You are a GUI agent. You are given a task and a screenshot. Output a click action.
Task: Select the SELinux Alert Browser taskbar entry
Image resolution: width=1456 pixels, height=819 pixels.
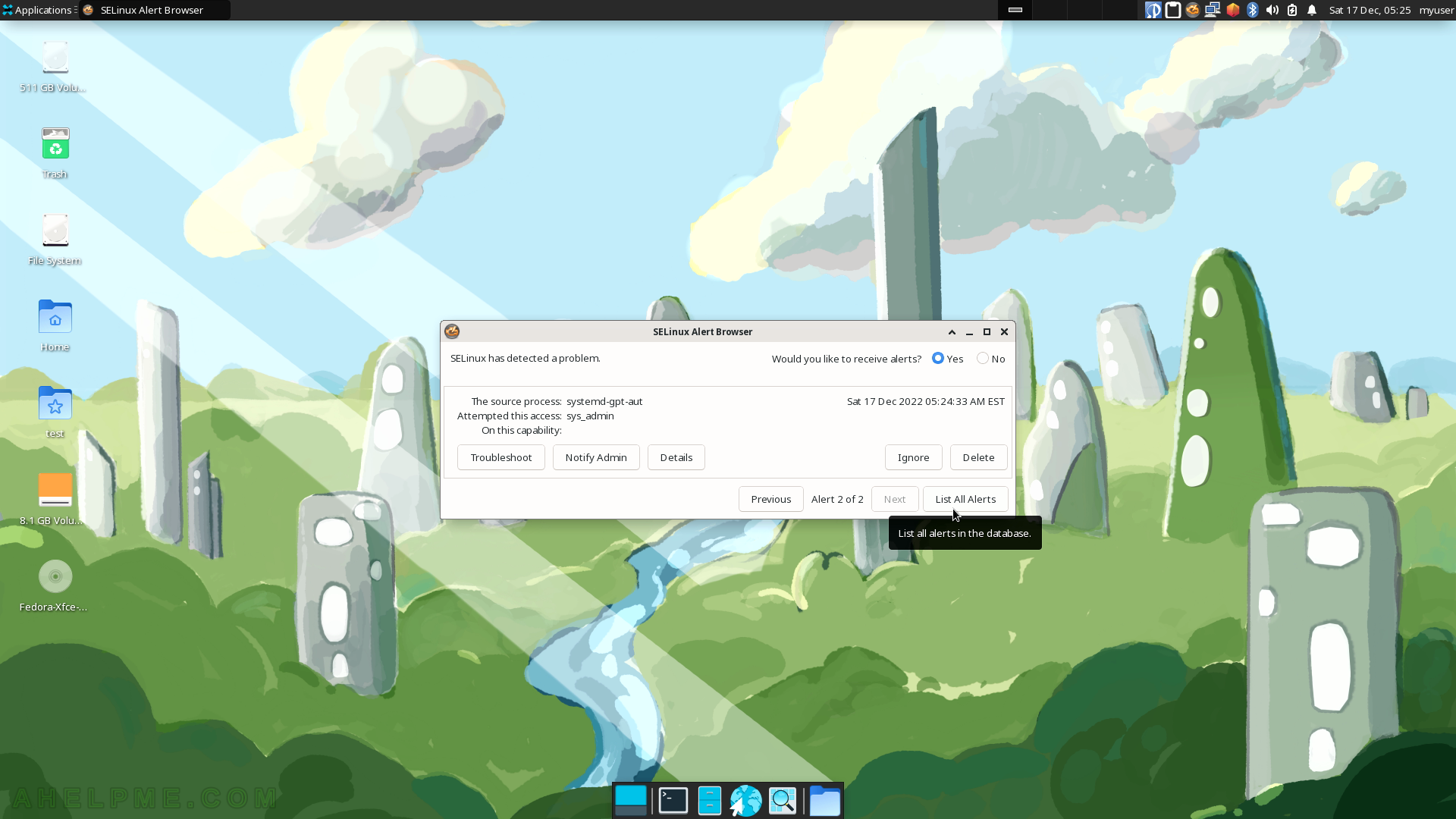154,10
